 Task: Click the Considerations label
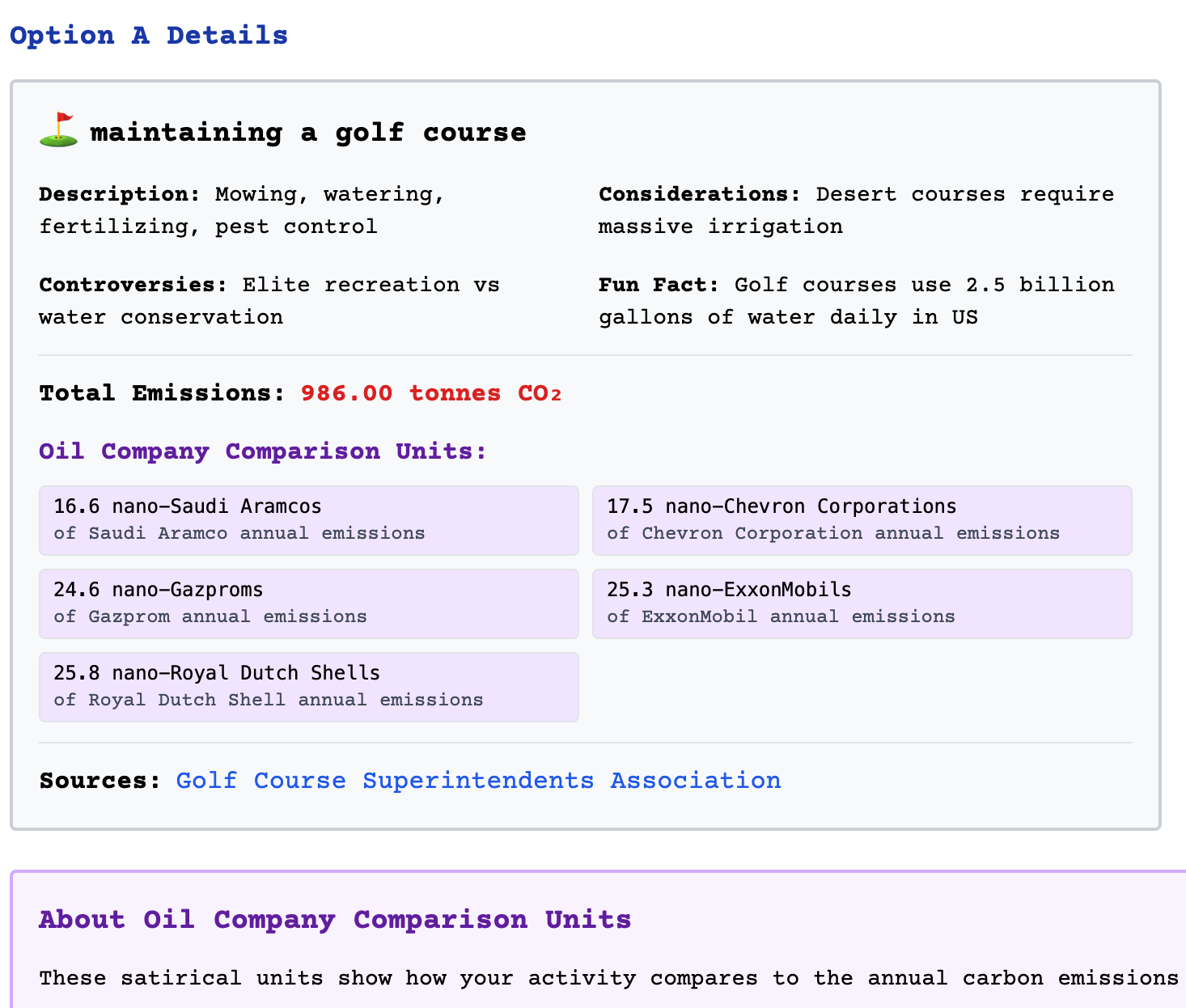tap(700, 194)
